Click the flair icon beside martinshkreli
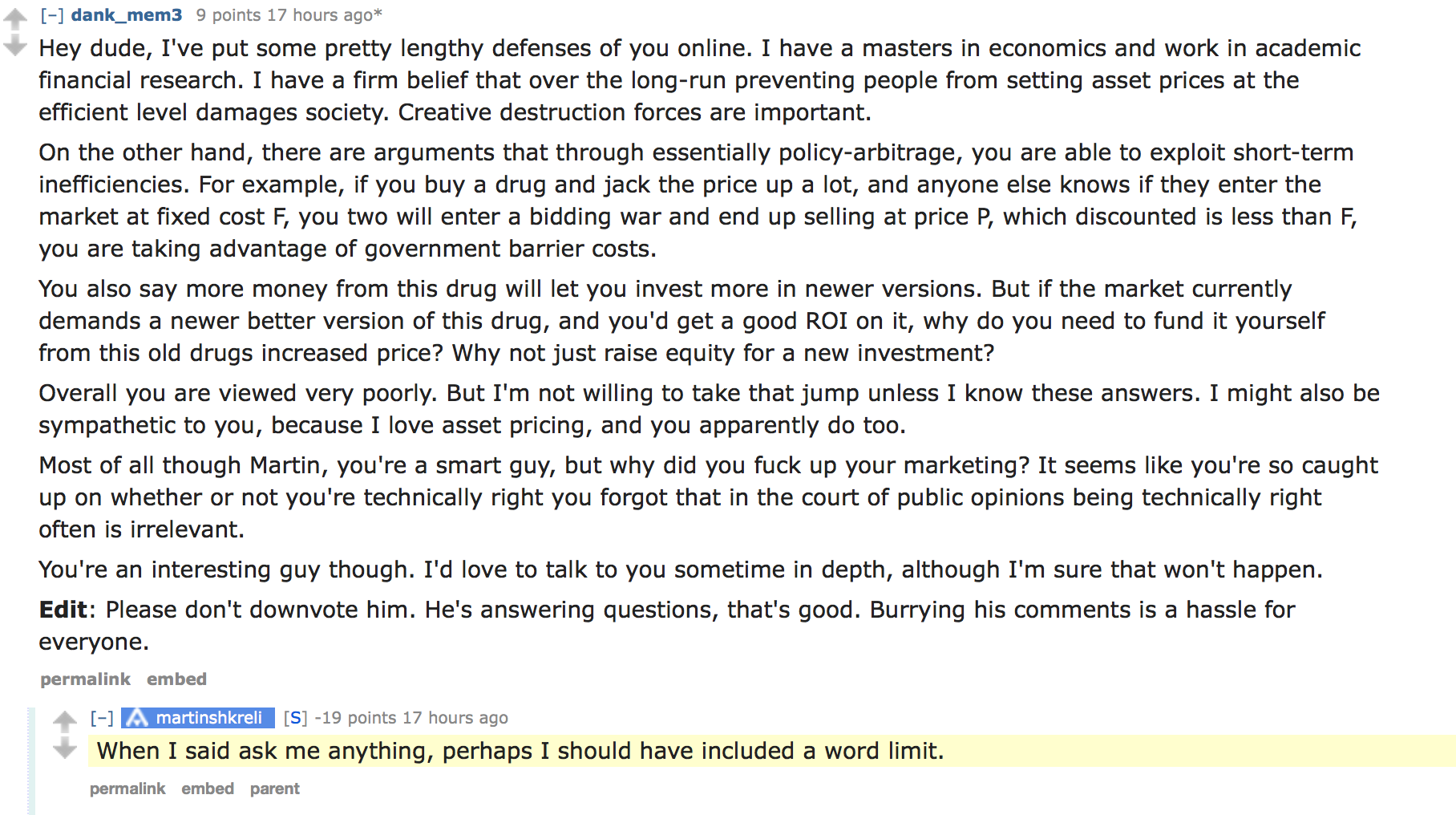 (x=137, y=718)
